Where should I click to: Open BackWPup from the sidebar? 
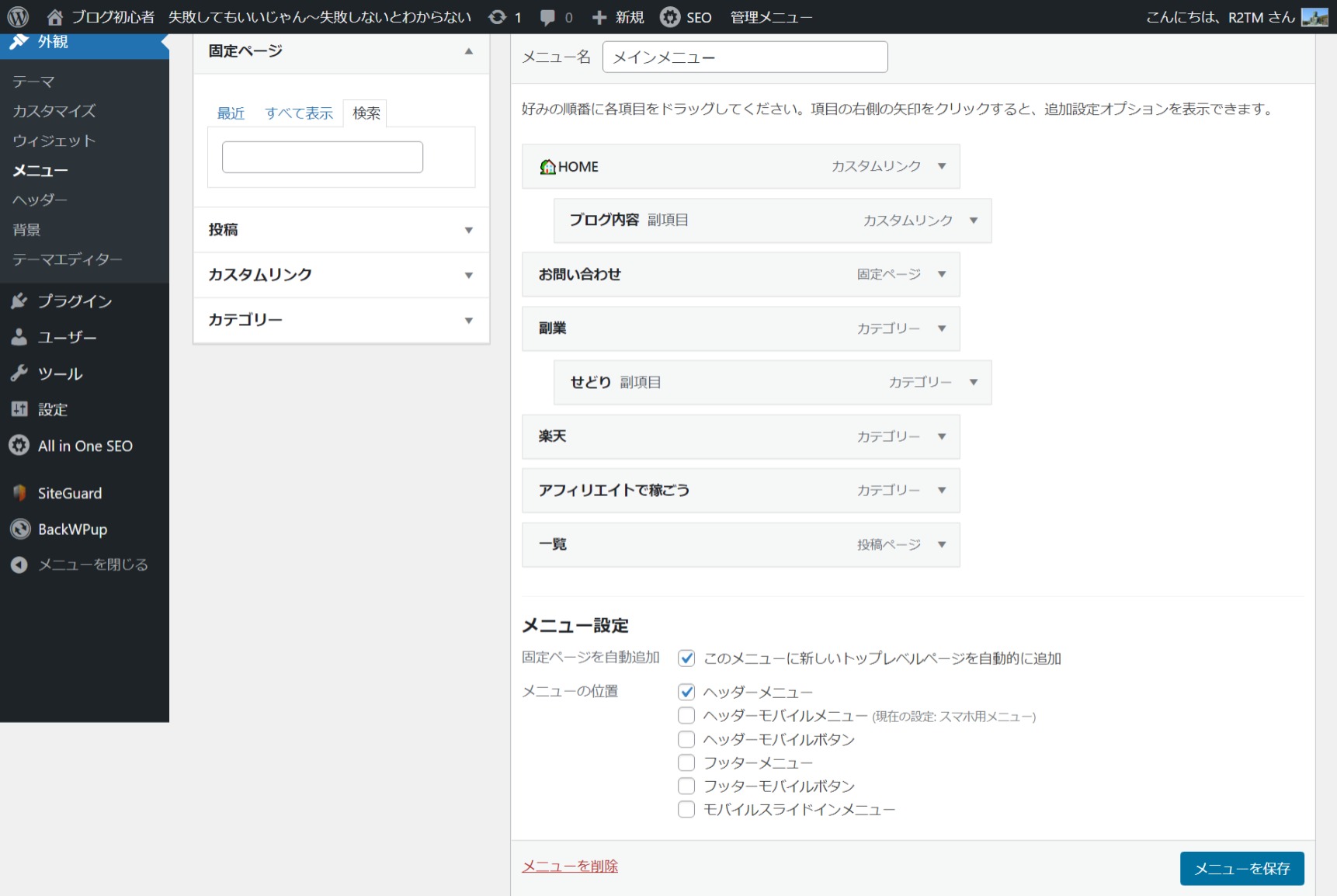(72, 530)
